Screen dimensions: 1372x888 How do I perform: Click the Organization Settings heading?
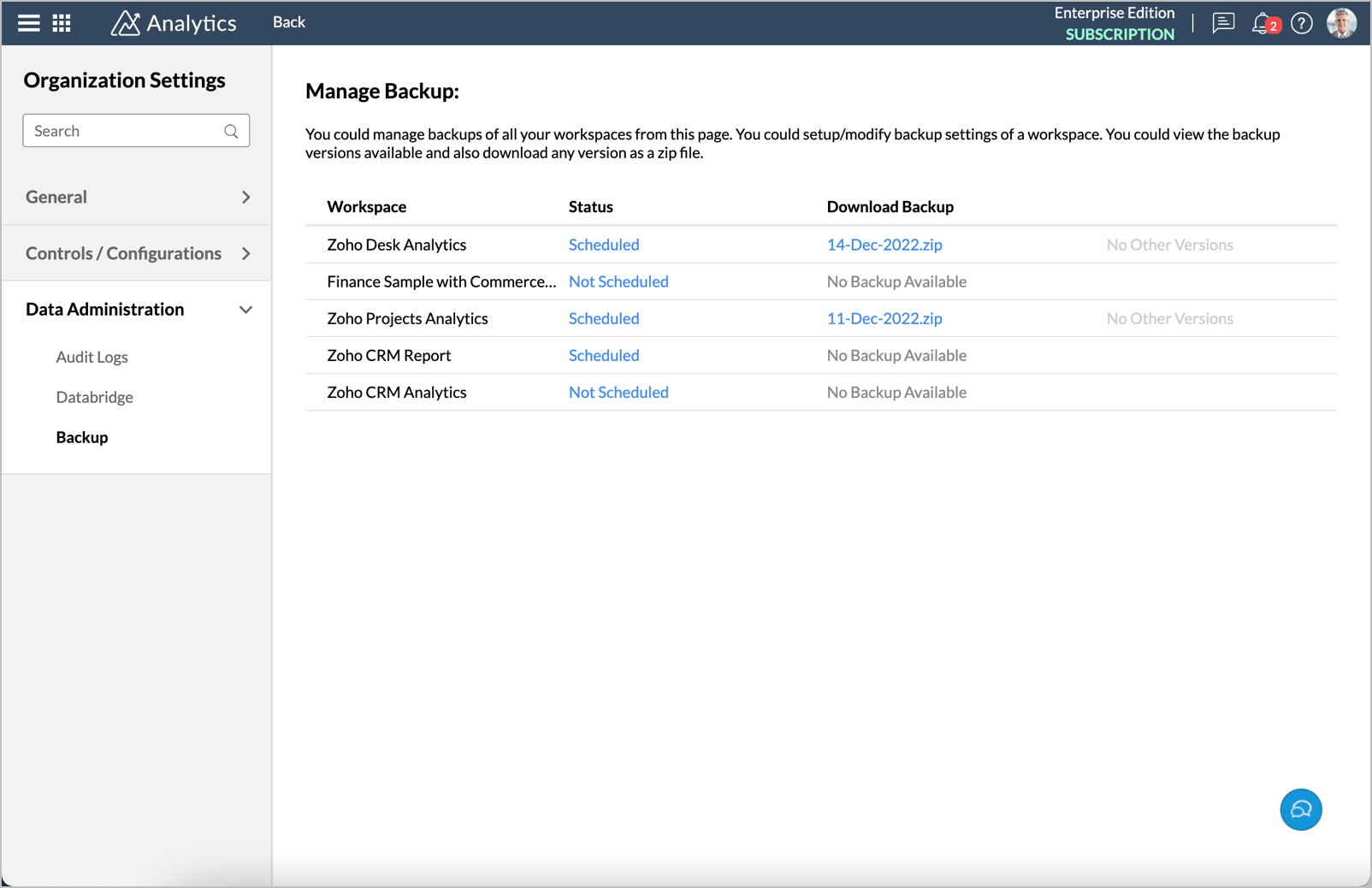tap(125, 80)
